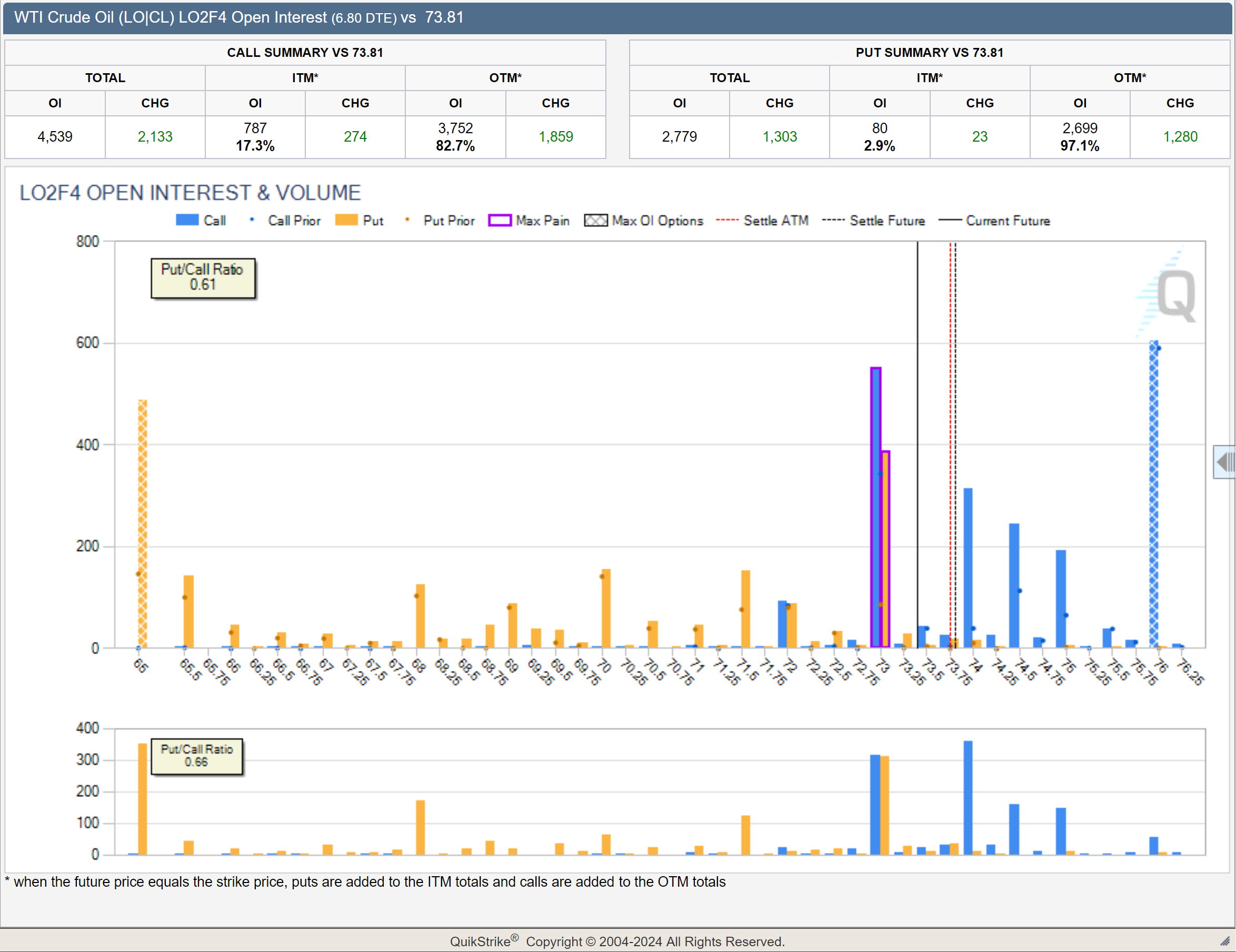The width and height of the screenshot is (1236, 952).
Task: Click the volume Put/Call Ratio 0.66 box
Action: pyautogui.click(x=196, y=756)
